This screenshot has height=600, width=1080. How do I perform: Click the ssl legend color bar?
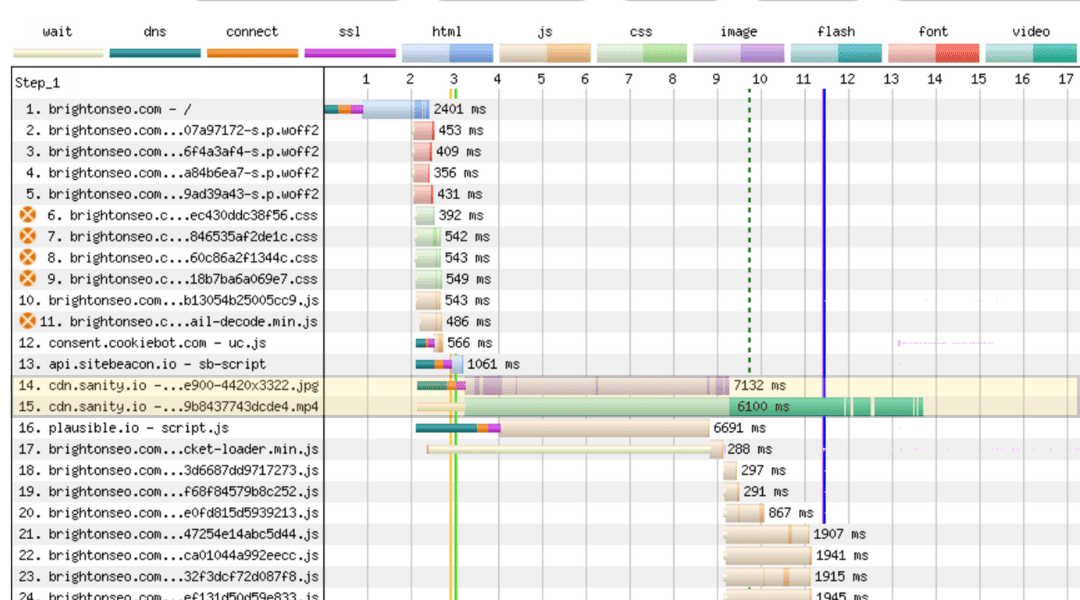tap(350, 53)
